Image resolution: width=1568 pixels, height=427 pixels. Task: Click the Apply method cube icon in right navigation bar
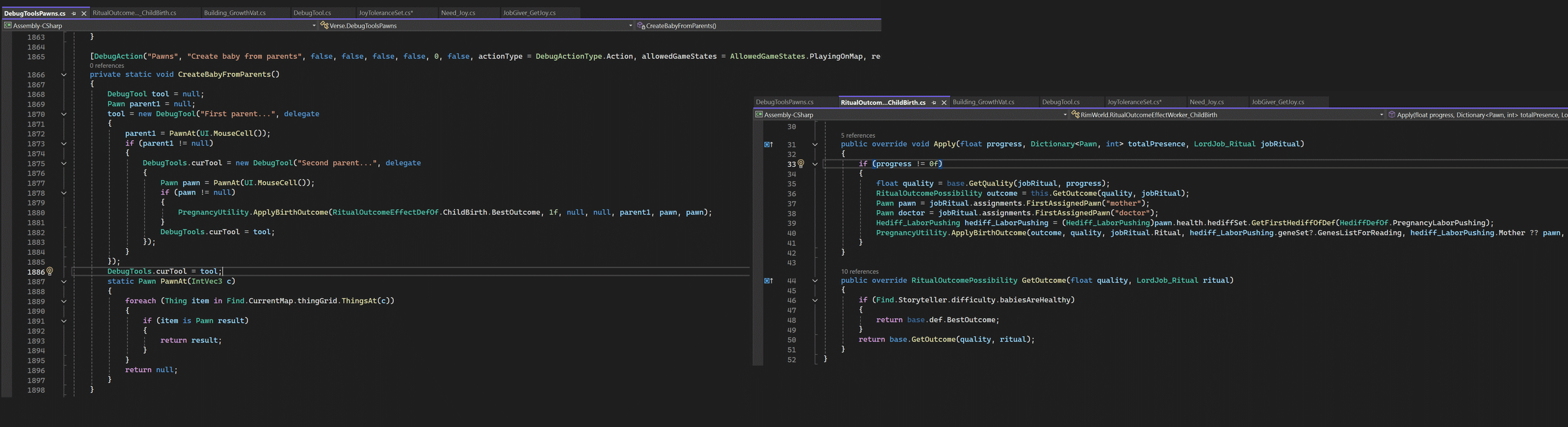pos(1392,114)
